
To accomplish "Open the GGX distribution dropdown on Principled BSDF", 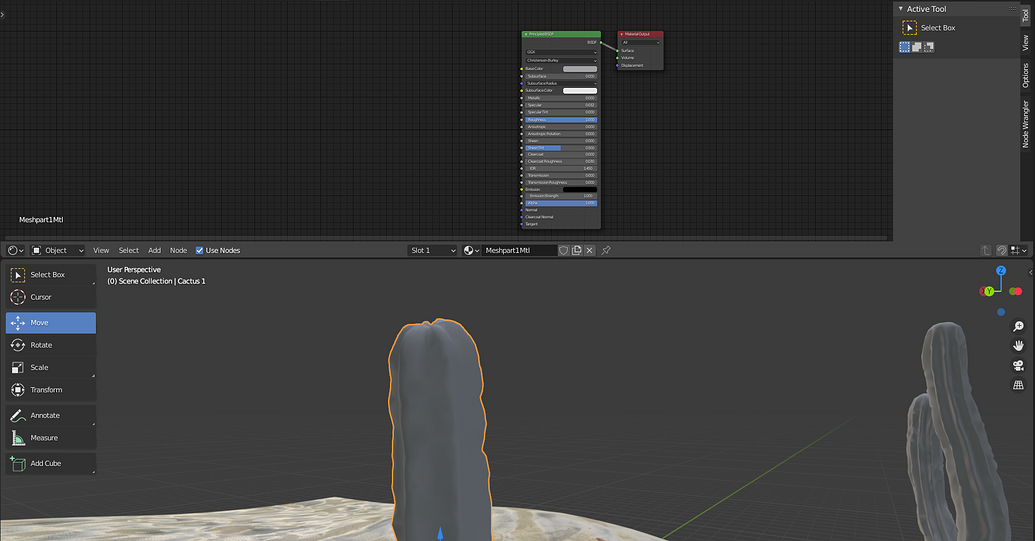I will pos(561,52).
